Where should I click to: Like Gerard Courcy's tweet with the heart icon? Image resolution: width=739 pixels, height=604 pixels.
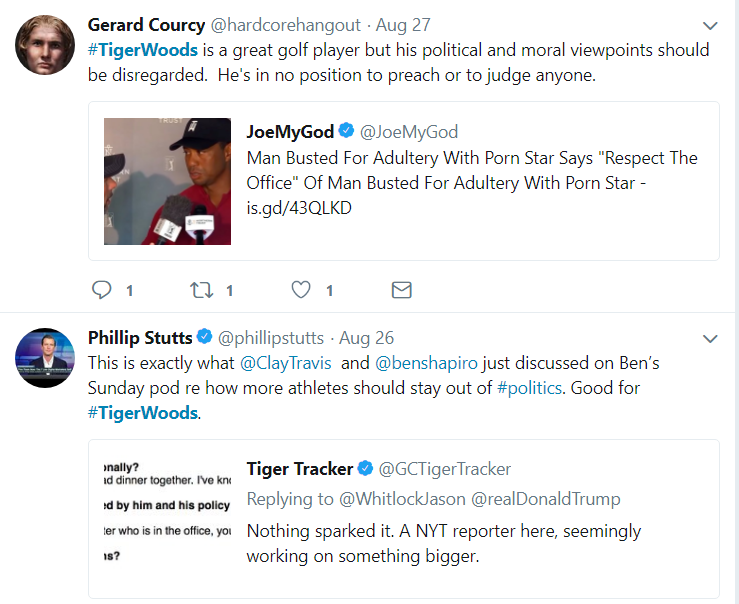tap(301, 290)
